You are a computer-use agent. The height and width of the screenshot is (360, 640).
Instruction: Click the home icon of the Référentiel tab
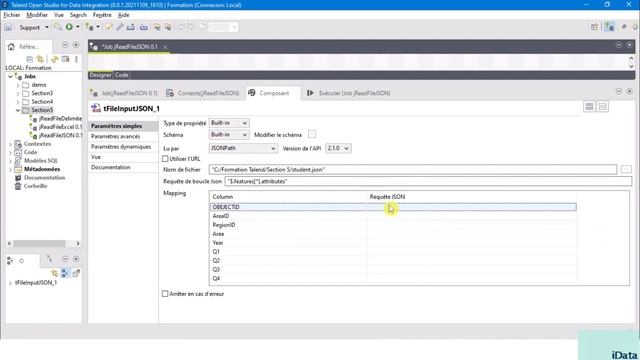point(11,47)
